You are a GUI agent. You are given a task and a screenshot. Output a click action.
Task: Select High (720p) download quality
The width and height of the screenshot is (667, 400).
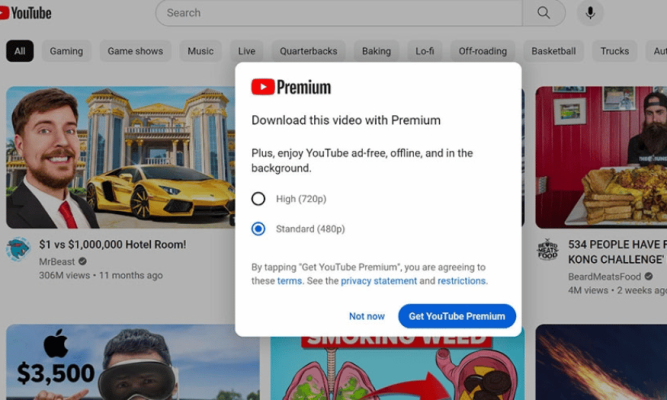pyautogui.click(x=259, y=199)
